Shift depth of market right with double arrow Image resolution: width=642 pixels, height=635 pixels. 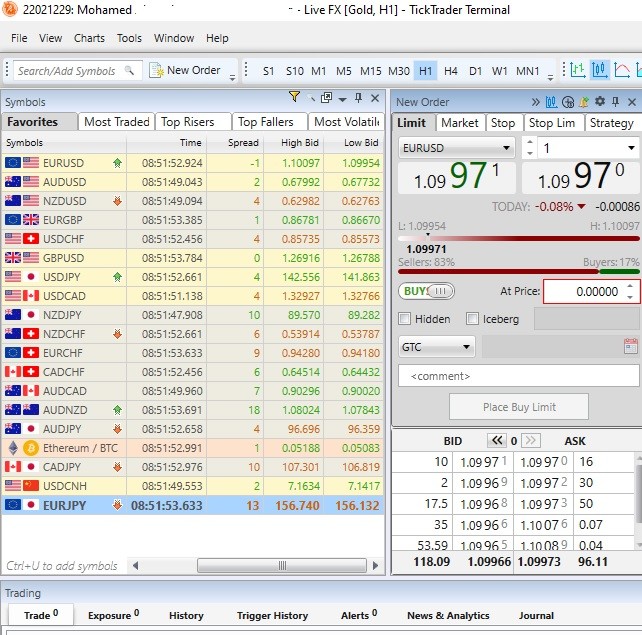tap(530, 441)
